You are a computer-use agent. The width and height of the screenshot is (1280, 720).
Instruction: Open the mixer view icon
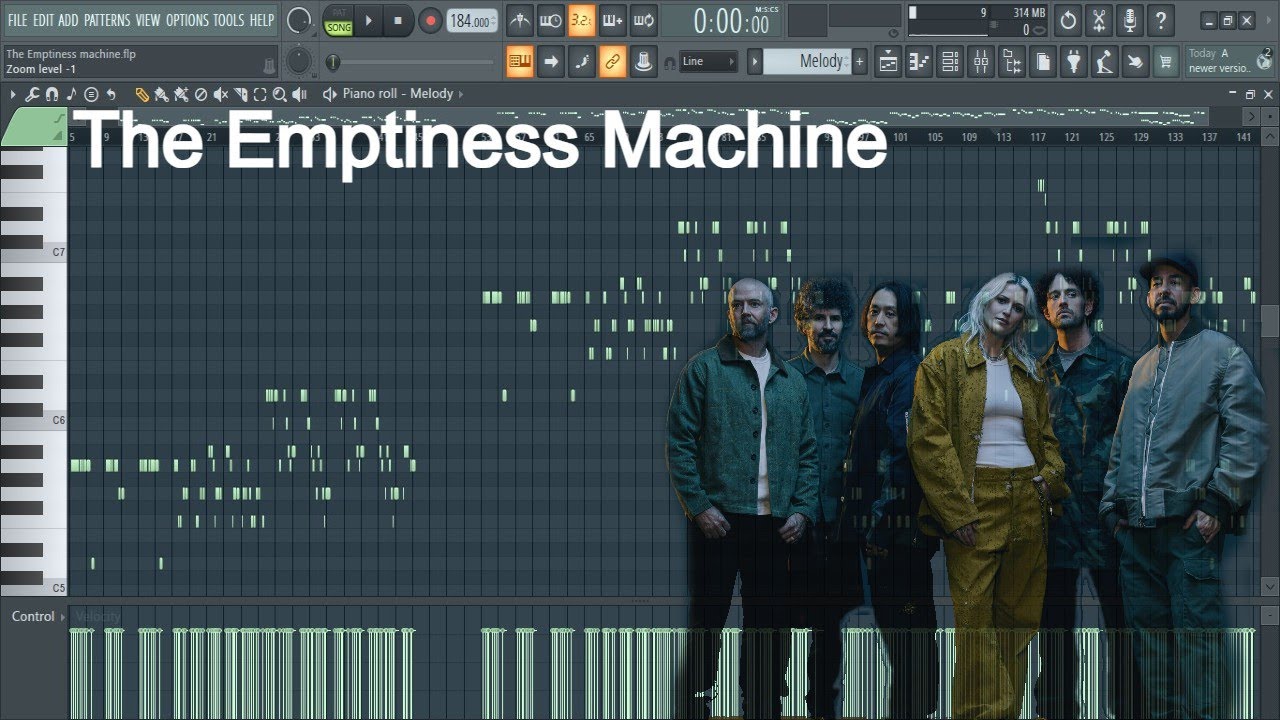tap(981, 61)
